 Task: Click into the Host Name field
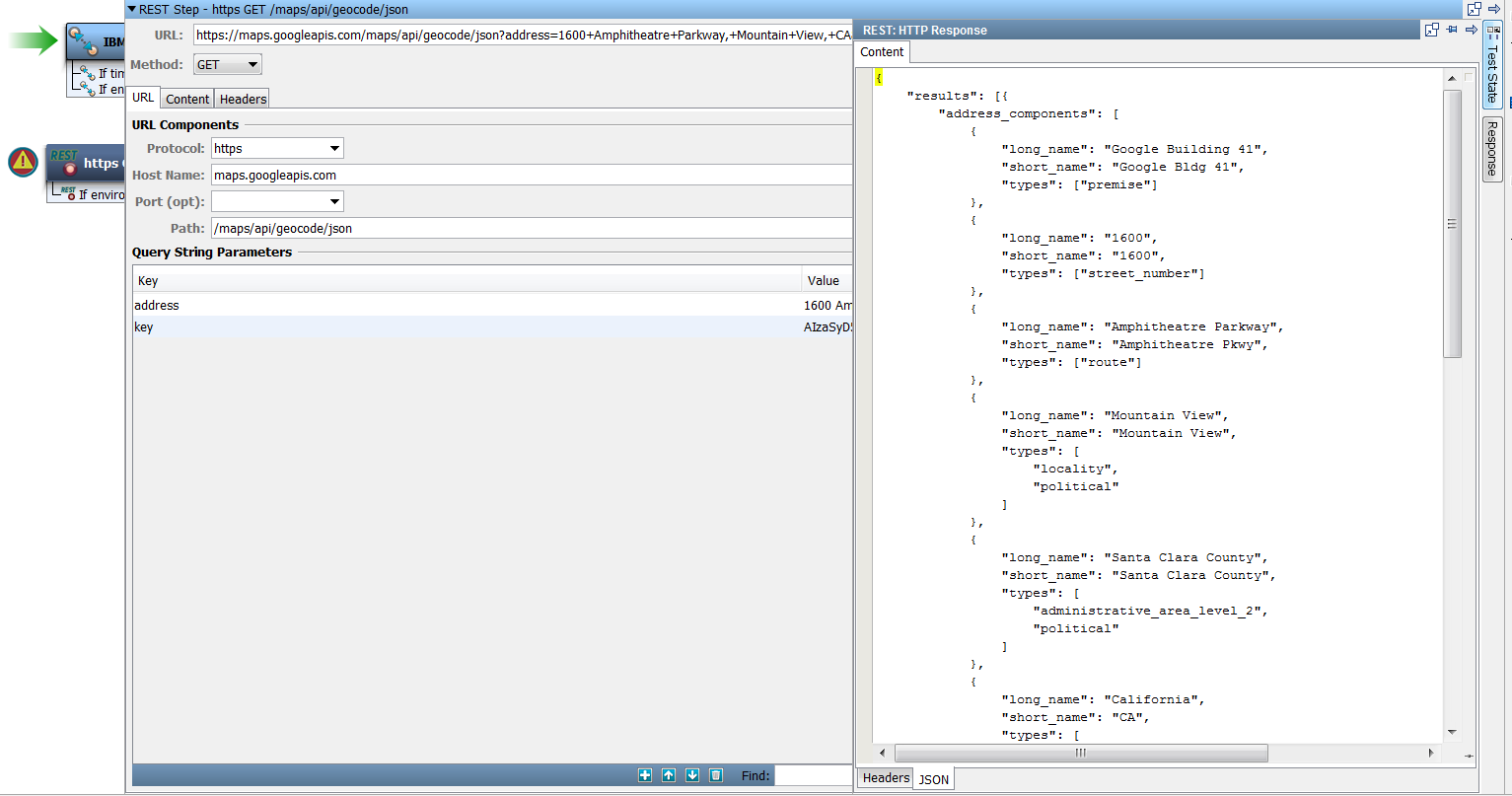pos(532,176)
